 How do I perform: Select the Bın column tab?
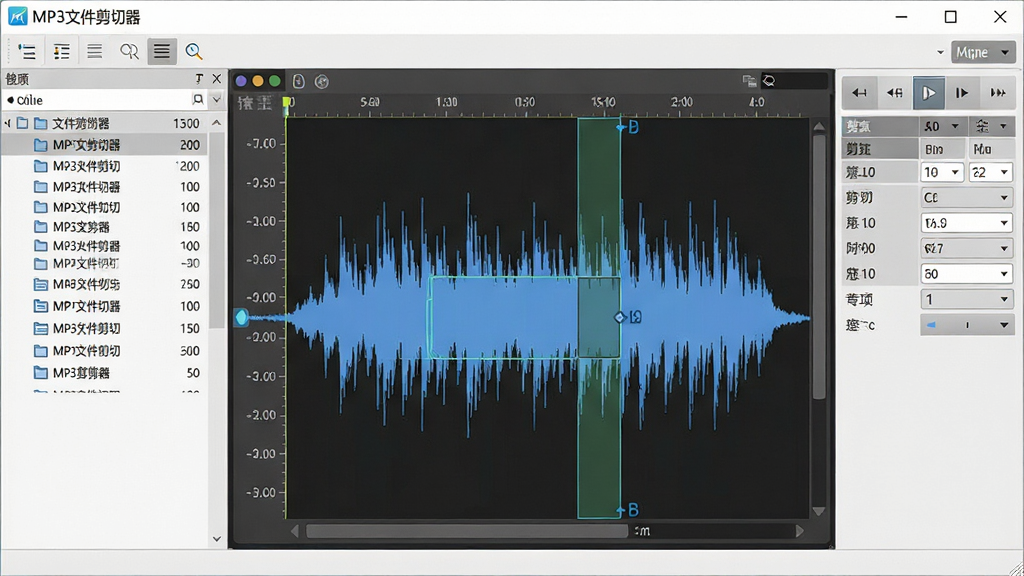pos(942,149)
